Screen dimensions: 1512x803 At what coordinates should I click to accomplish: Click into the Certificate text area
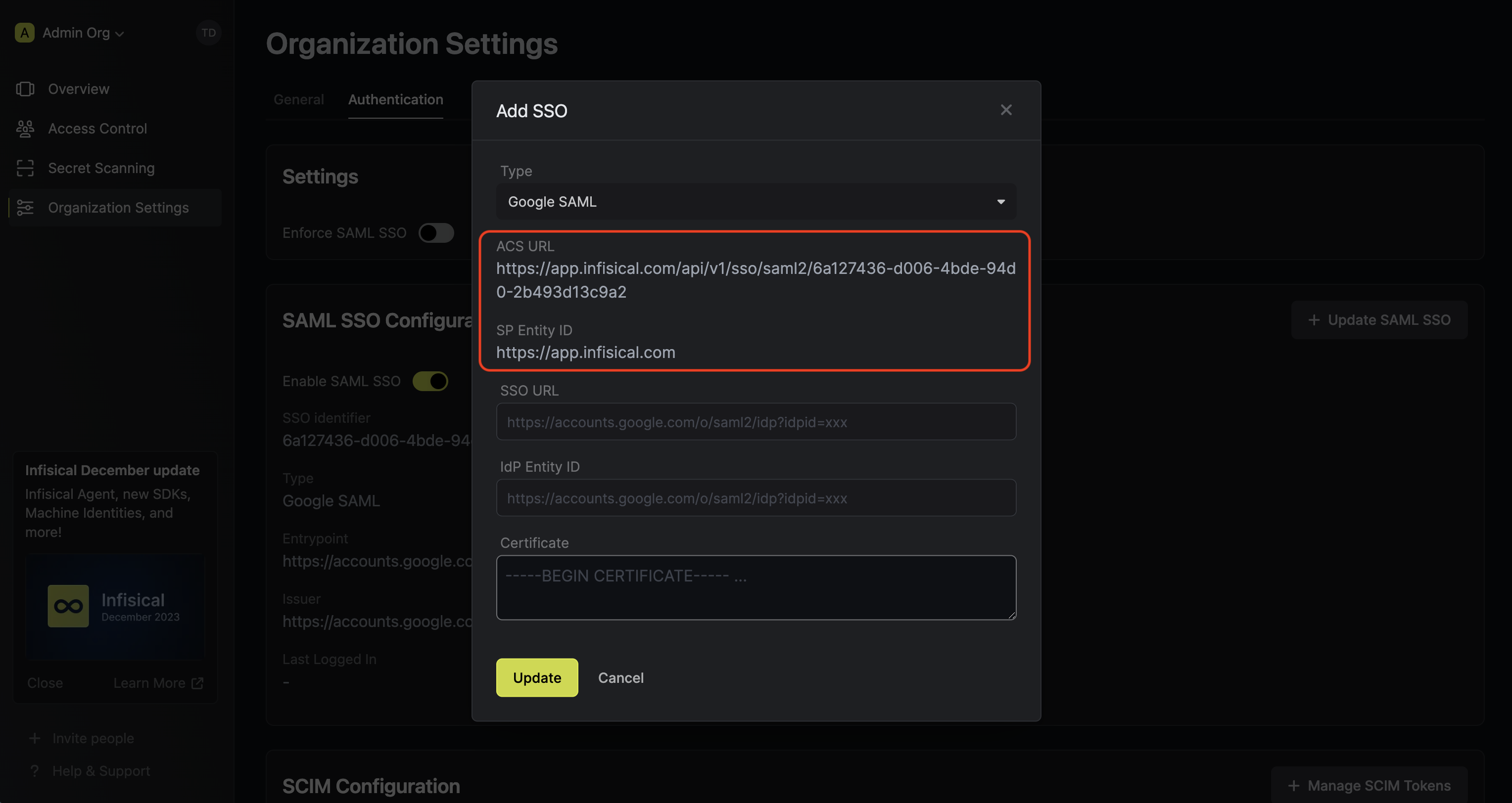(x=756, y=587)
